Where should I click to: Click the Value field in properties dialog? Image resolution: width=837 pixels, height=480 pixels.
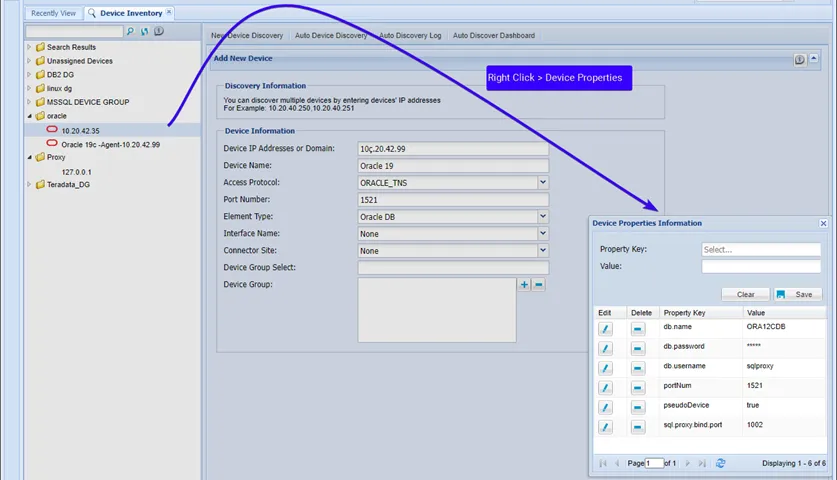(761, 266)
